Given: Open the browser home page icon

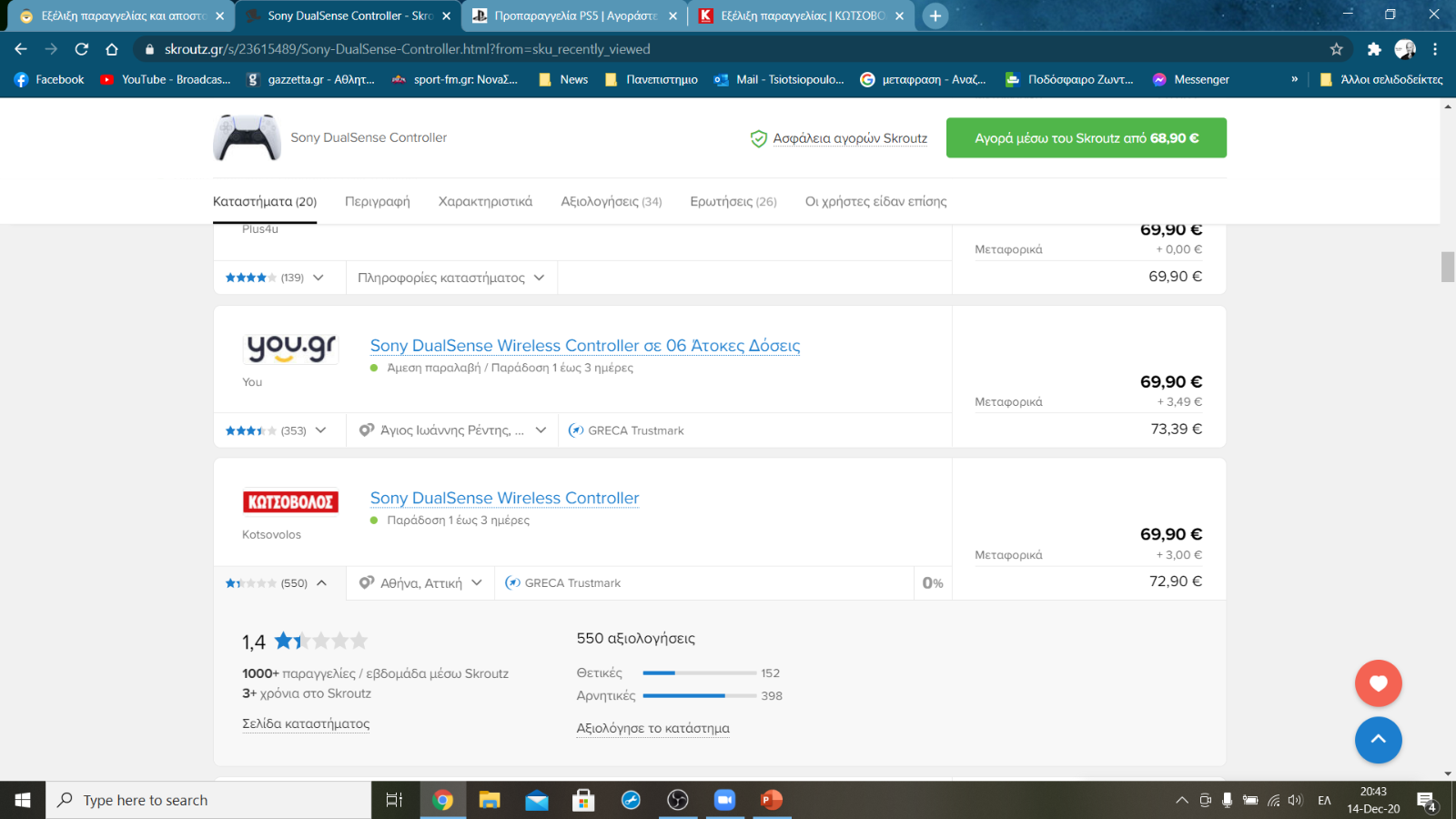Looking at the screenshot, I should (x=112, y=49).
